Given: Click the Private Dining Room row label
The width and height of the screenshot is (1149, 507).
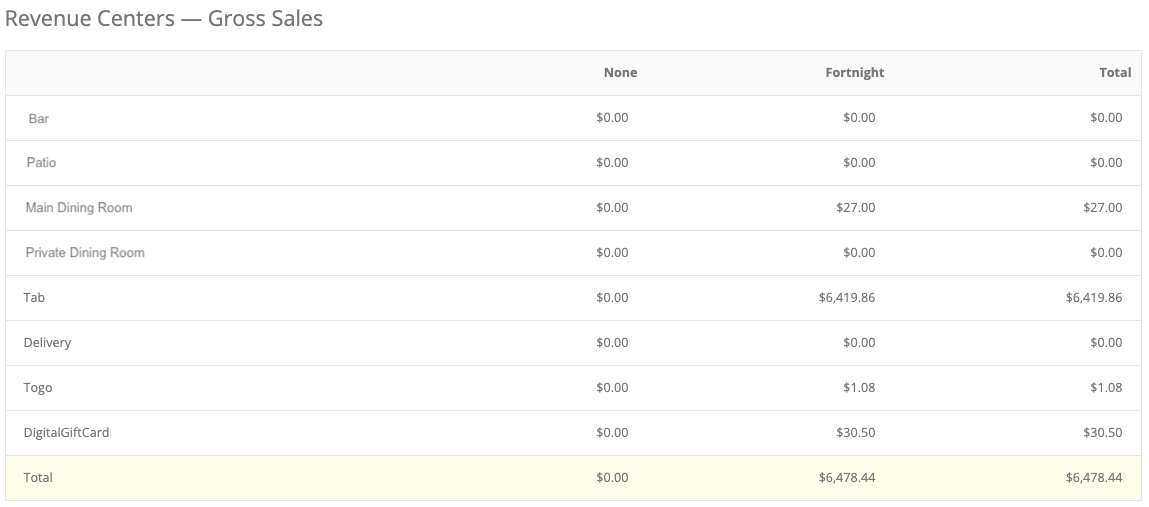Looking at the screenshot, I should pyautogui.click(x=85, y=253).
